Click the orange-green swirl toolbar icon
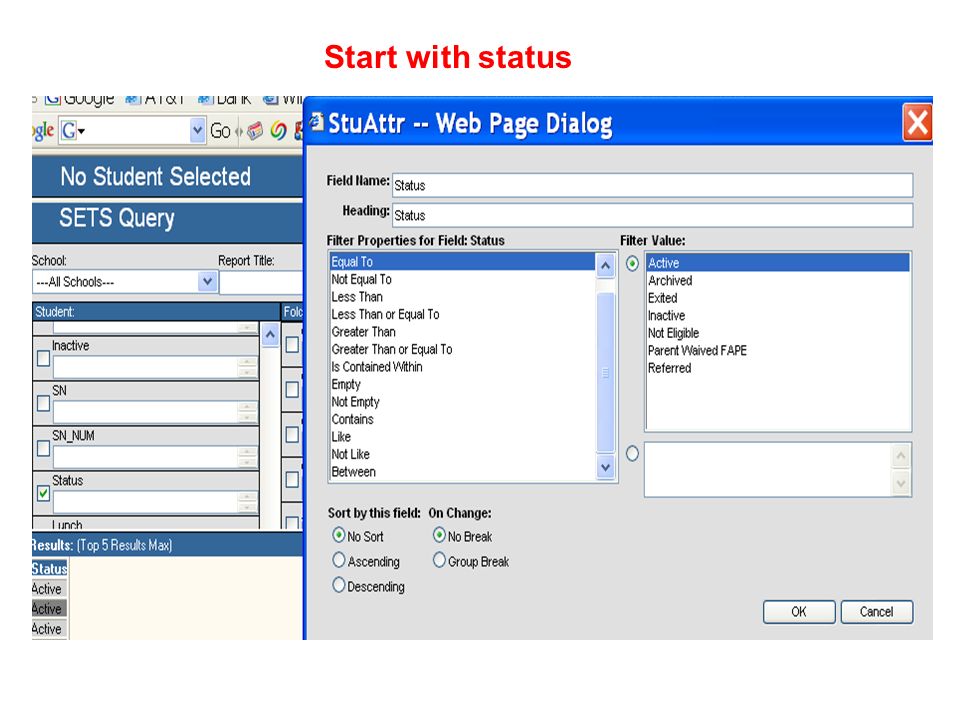This screenshot has width=960, height=720. (x=279, y=130)
